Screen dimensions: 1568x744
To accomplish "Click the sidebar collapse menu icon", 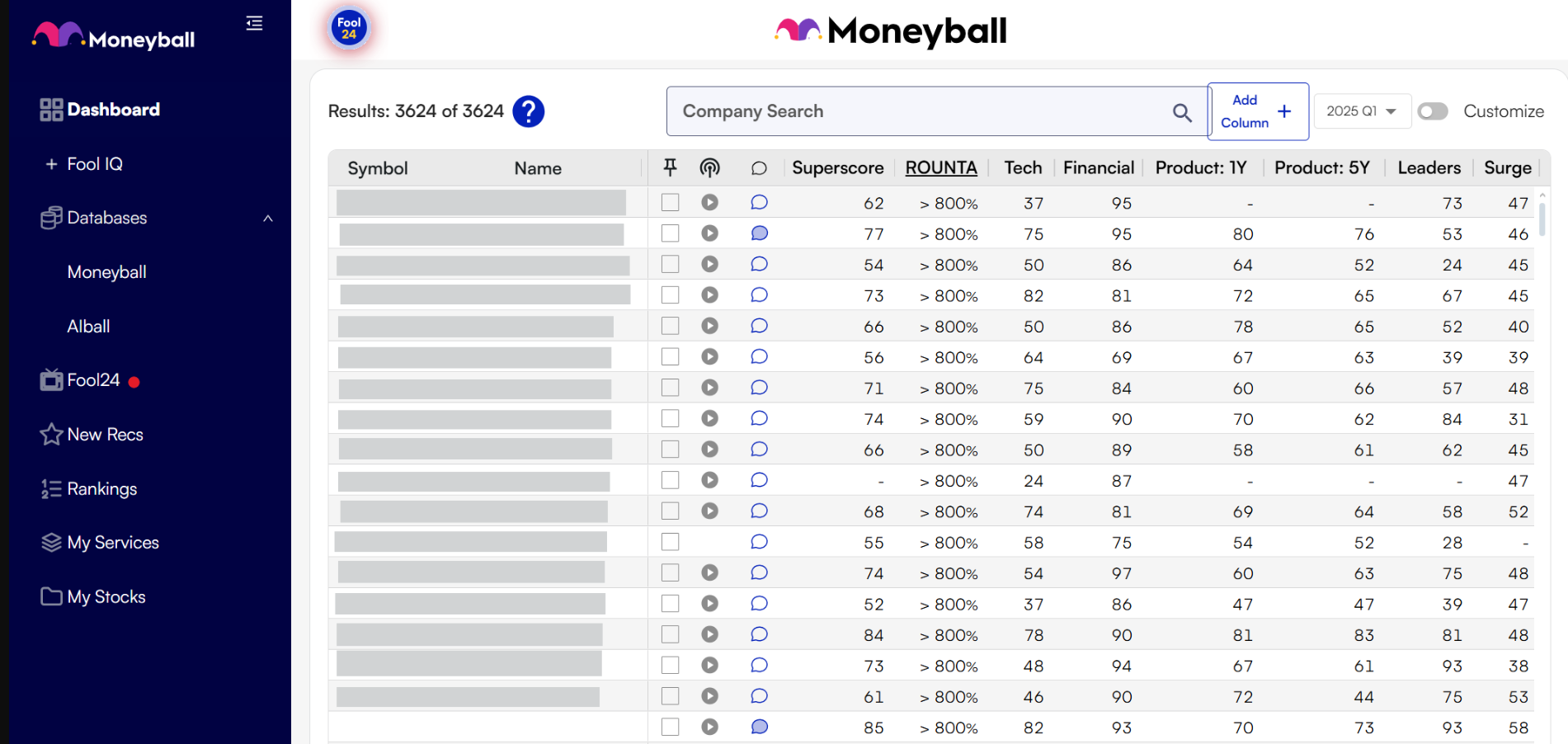I will coord(254,23).
